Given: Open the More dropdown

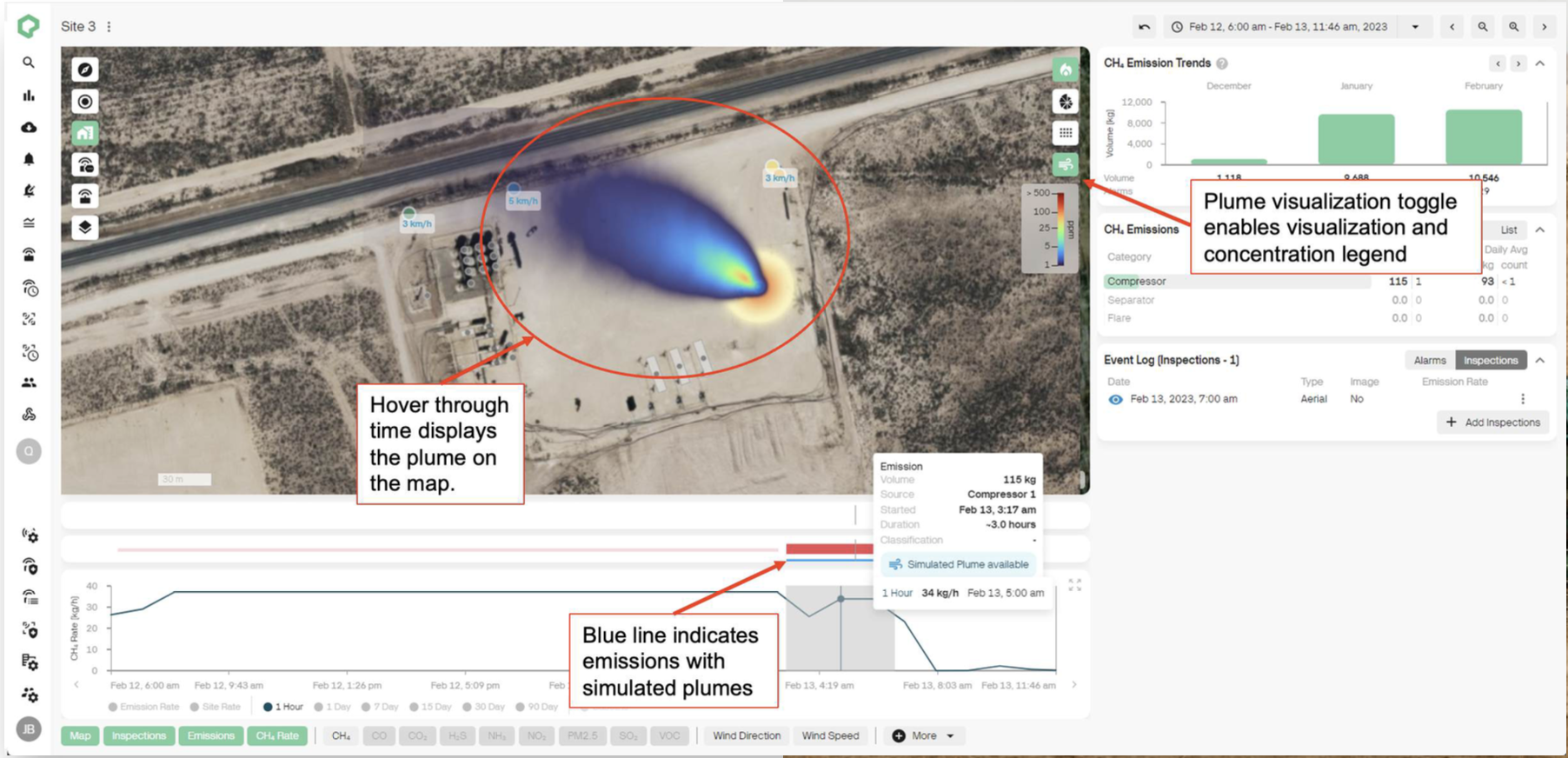Looking at the screenshot, I should (923, 735).
